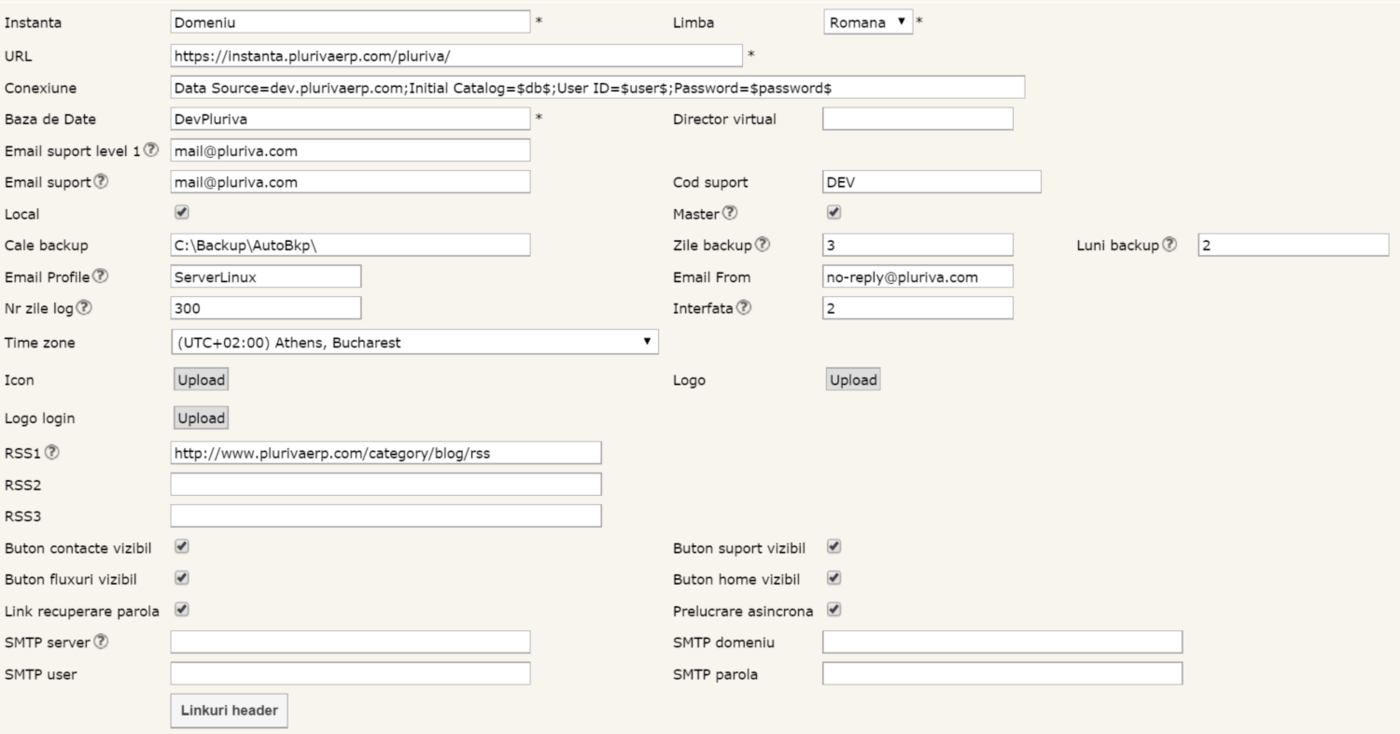Screen dimensions: 1400x734
Task: Click help icon beside Master label
Action: (x=730, y=213)
